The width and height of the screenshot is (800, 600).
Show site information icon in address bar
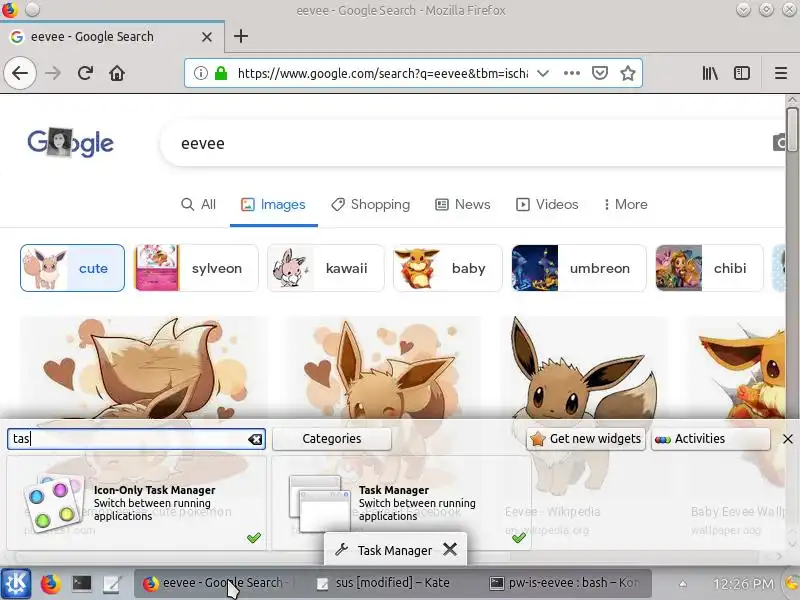[201, 73]
